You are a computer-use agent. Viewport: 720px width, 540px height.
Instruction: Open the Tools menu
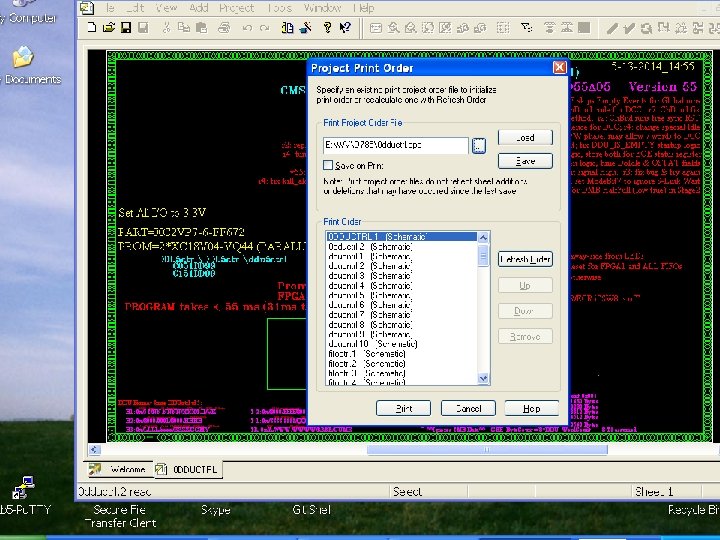[x=279, y=8]
